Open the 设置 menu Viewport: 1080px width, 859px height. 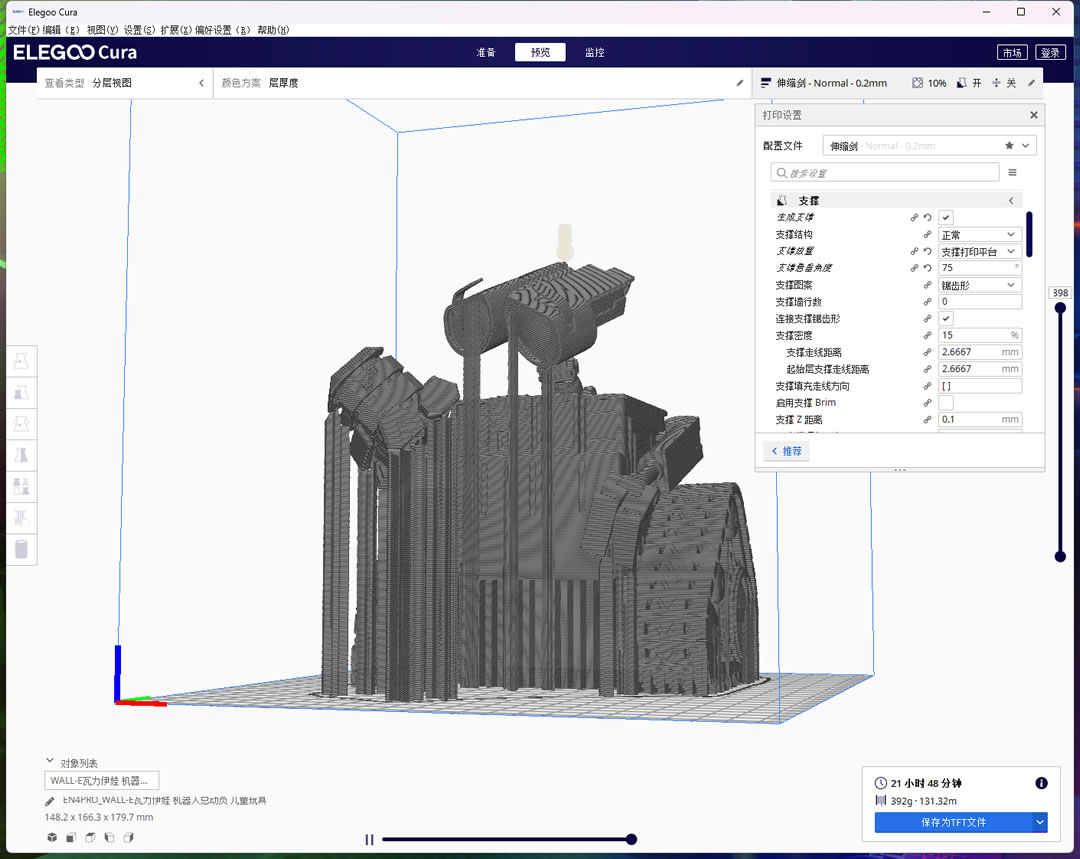140,30
